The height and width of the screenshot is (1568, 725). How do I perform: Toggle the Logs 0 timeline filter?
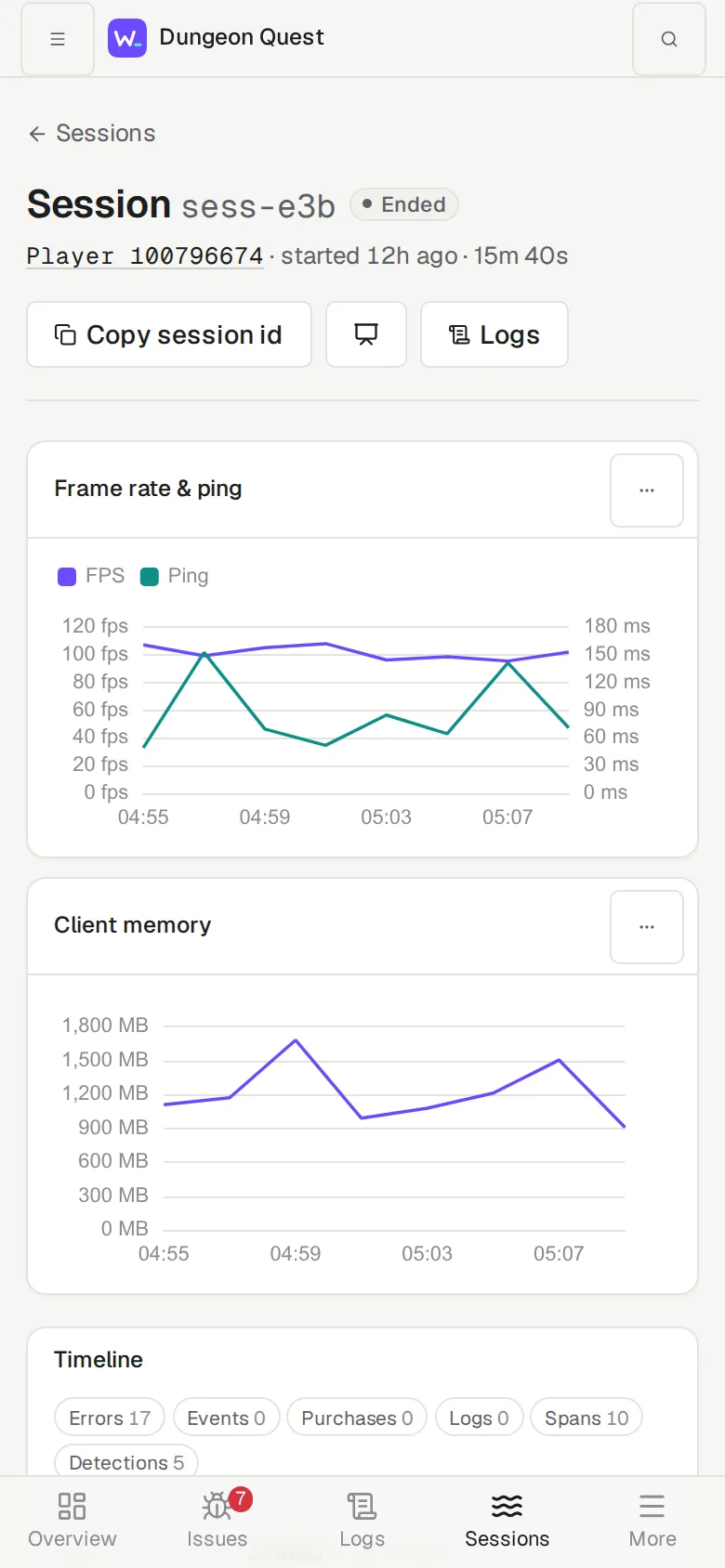tap(480, 1418)
